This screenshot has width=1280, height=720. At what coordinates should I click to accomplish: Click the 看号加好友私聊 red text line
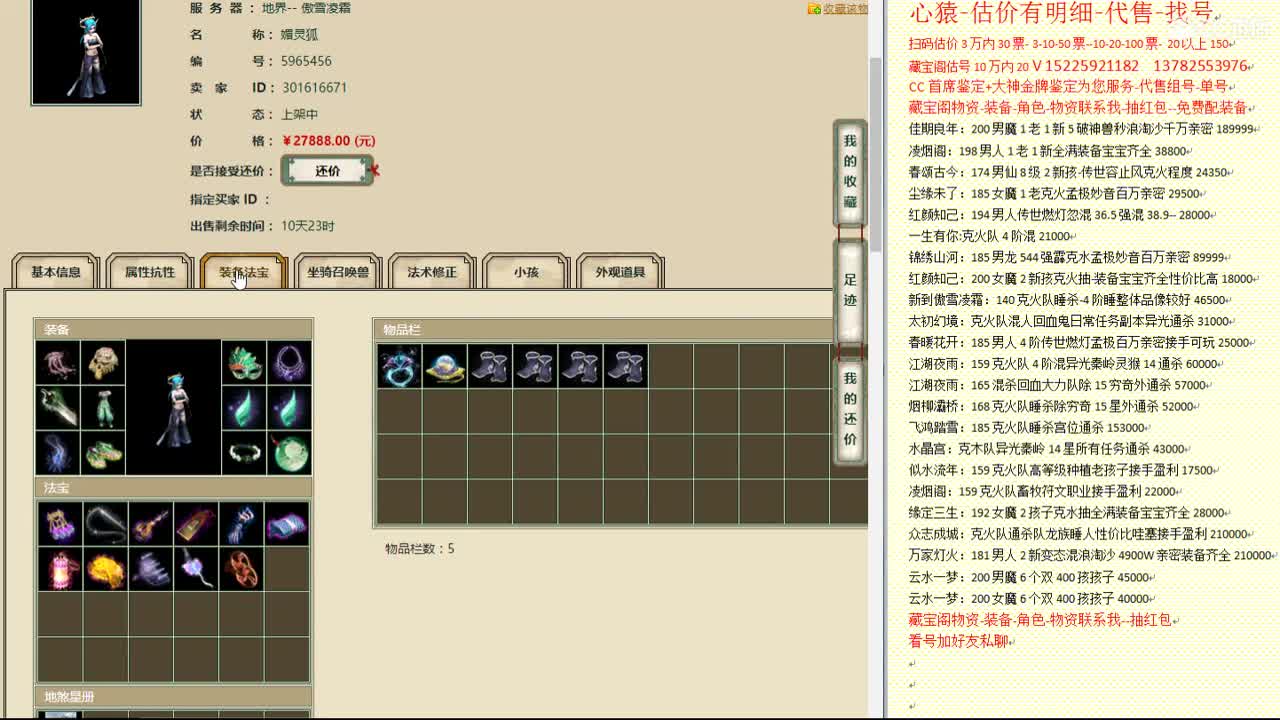pyautogui.click(x=961, y=642)
